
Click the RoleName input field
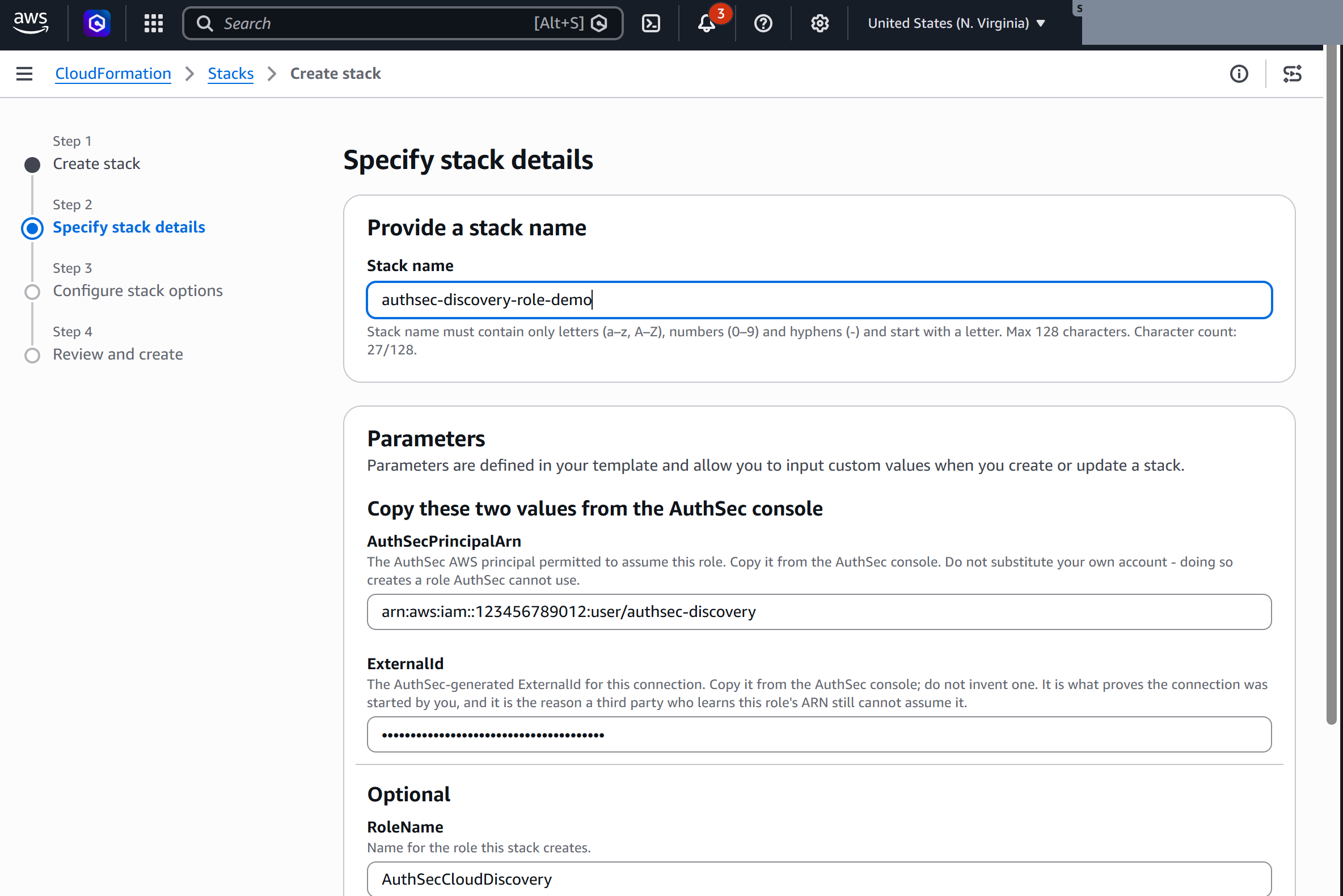pyautogui.click(x=819, y=879)
